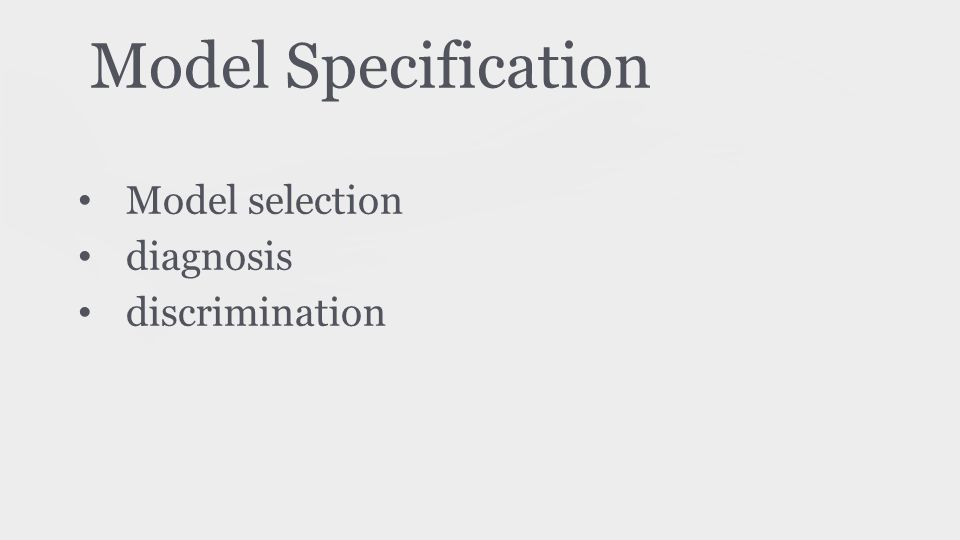The image size is (960, 540).
Task: Click the bullet dot before "Model selection"
Action: [x=85, y=201]
